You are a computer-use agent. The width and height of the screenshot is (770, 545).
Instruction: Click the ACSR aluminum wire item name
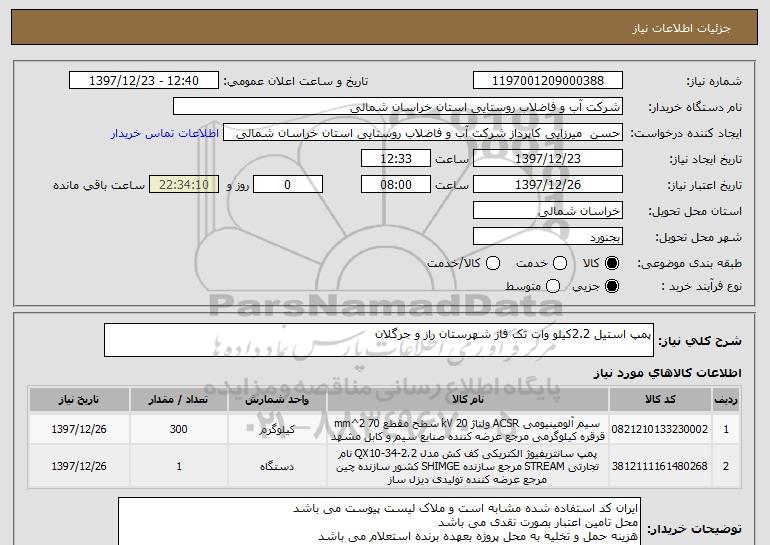[468, 430]
